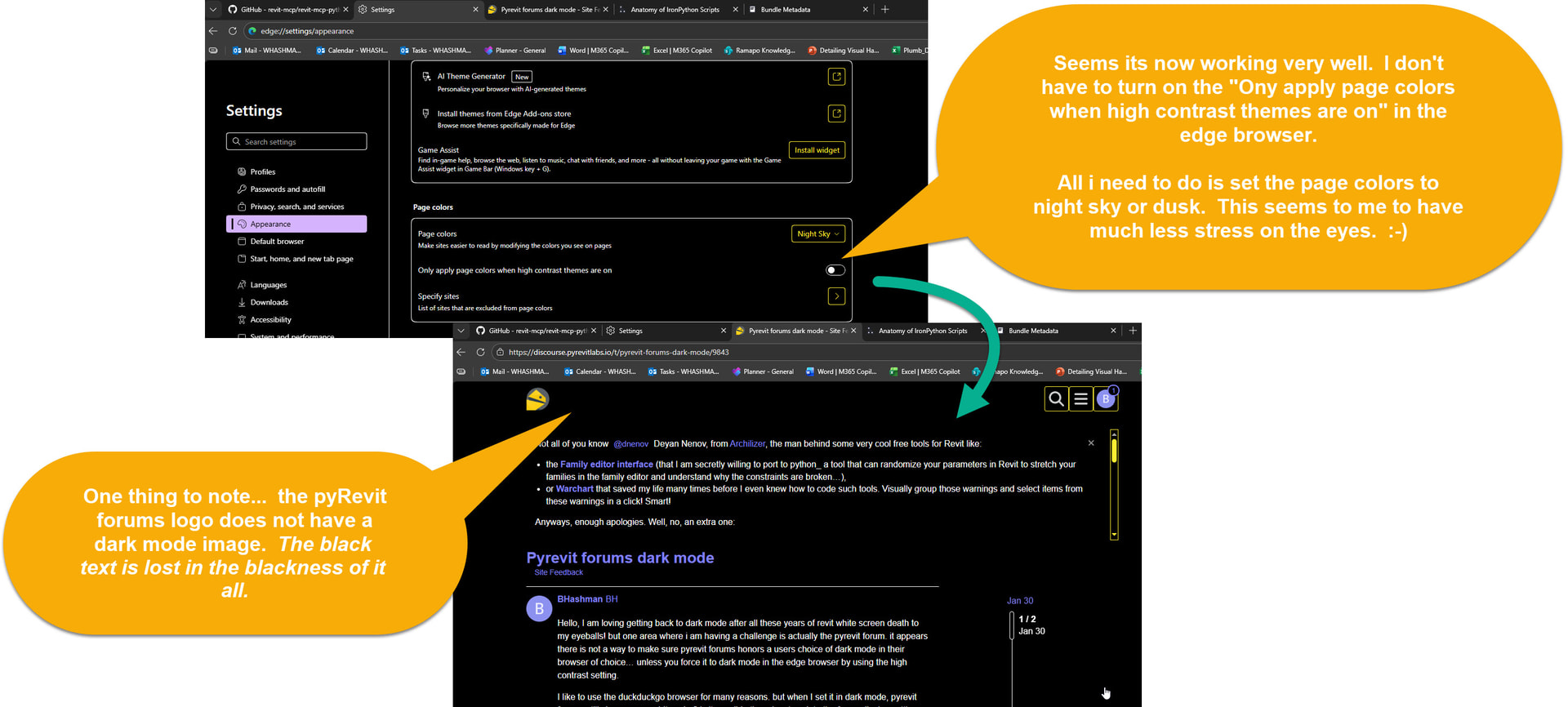The height and width of the screenshot is (707, 1568).
Task: Dismiss the banner with the X icon
Action: tap(1091, 443)
